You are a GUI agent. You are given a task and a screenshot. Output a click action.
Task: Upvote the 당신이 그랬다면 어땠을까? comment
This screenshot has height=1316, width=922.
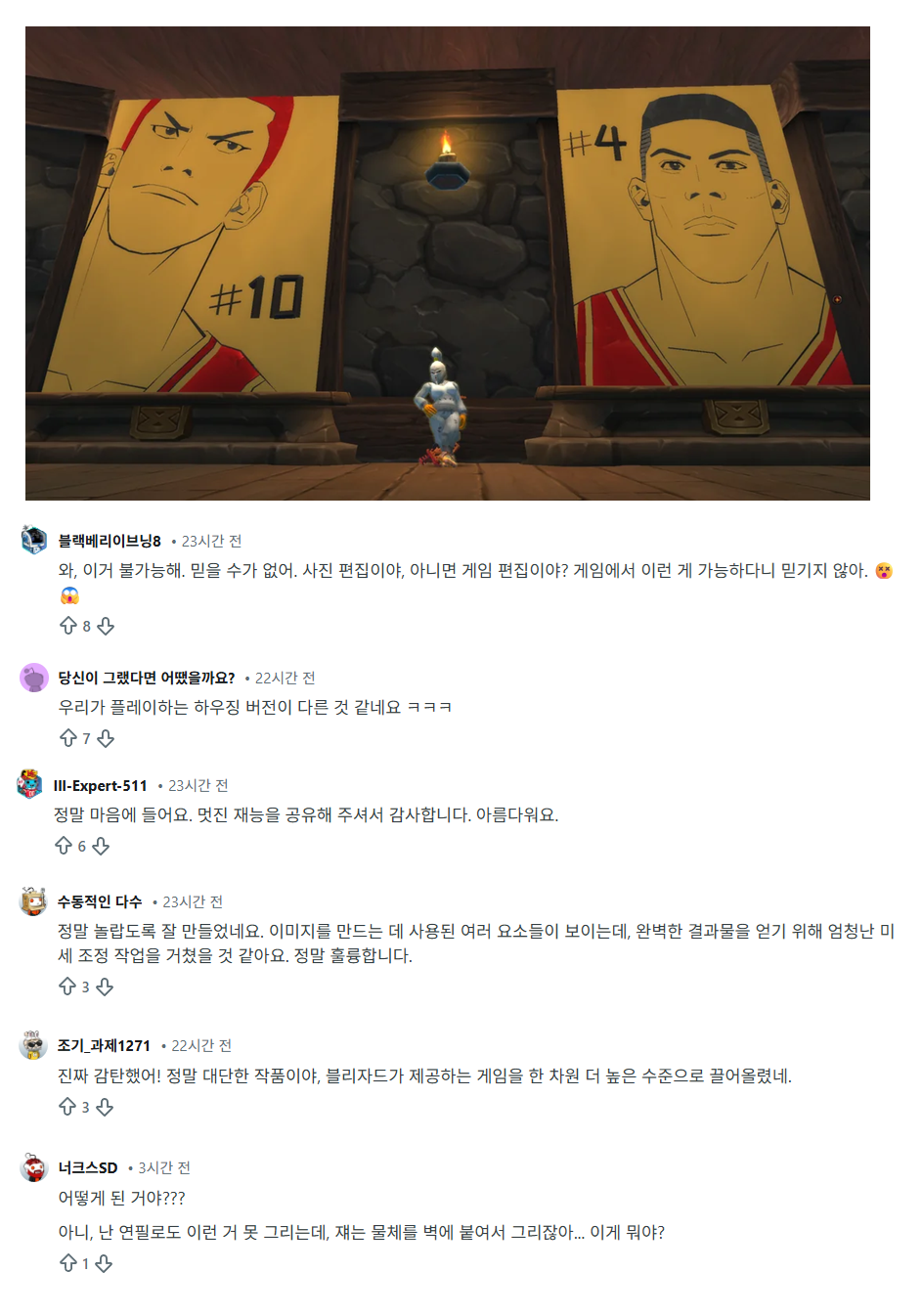click(x=68, y=738)
